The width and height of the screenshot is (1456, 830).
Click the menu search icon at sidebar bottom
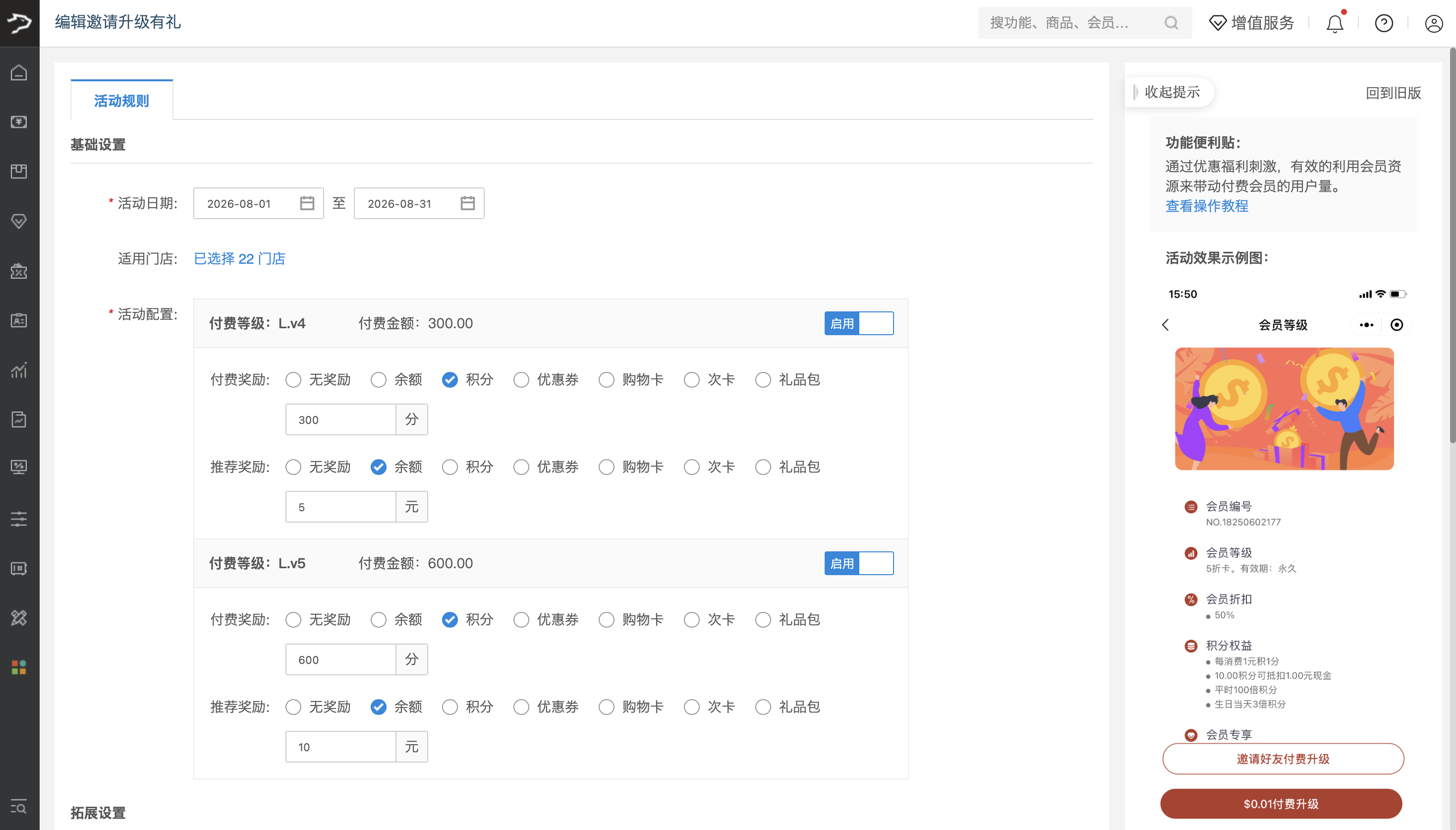pyautogui.click(x=19, y=807)
